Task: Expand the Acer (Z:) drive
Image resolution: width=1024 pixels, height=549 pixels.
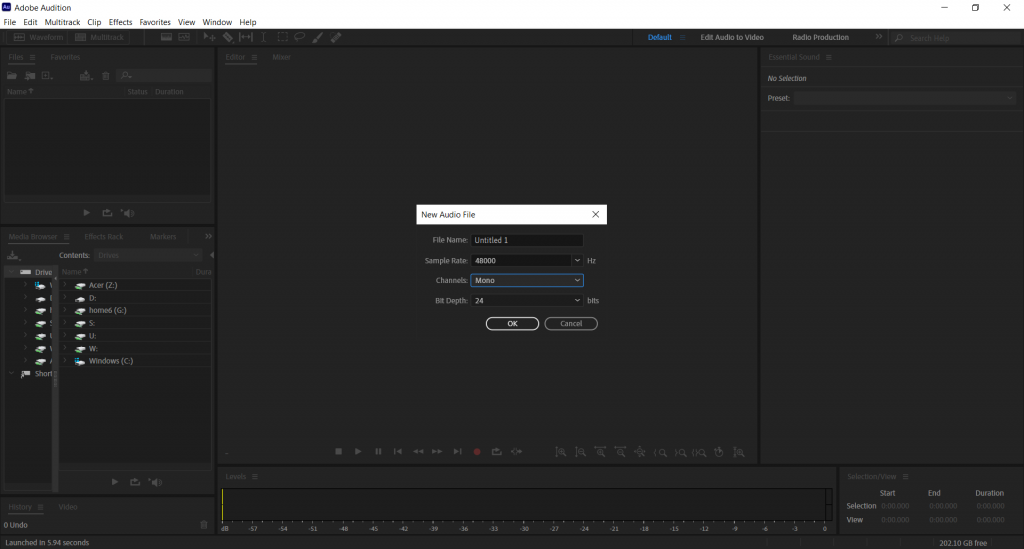Action: [65, 285]
